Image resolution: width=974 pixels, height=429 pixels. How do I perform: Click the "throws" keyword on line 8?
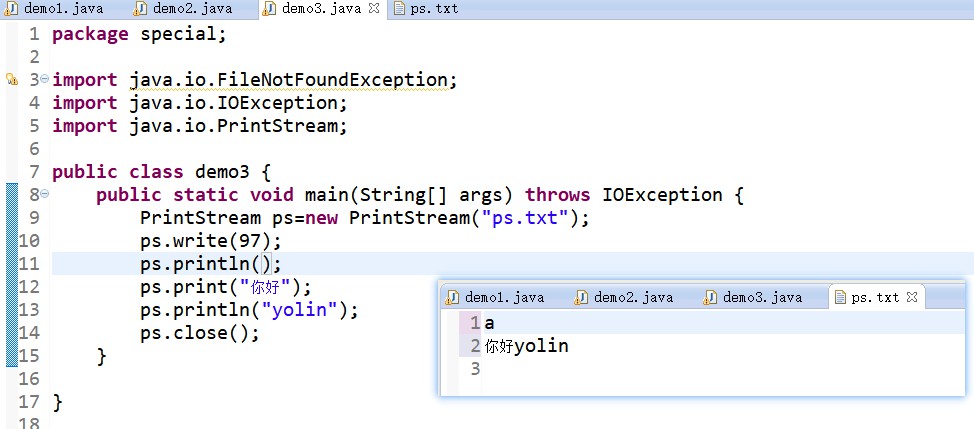coord(558,195)
